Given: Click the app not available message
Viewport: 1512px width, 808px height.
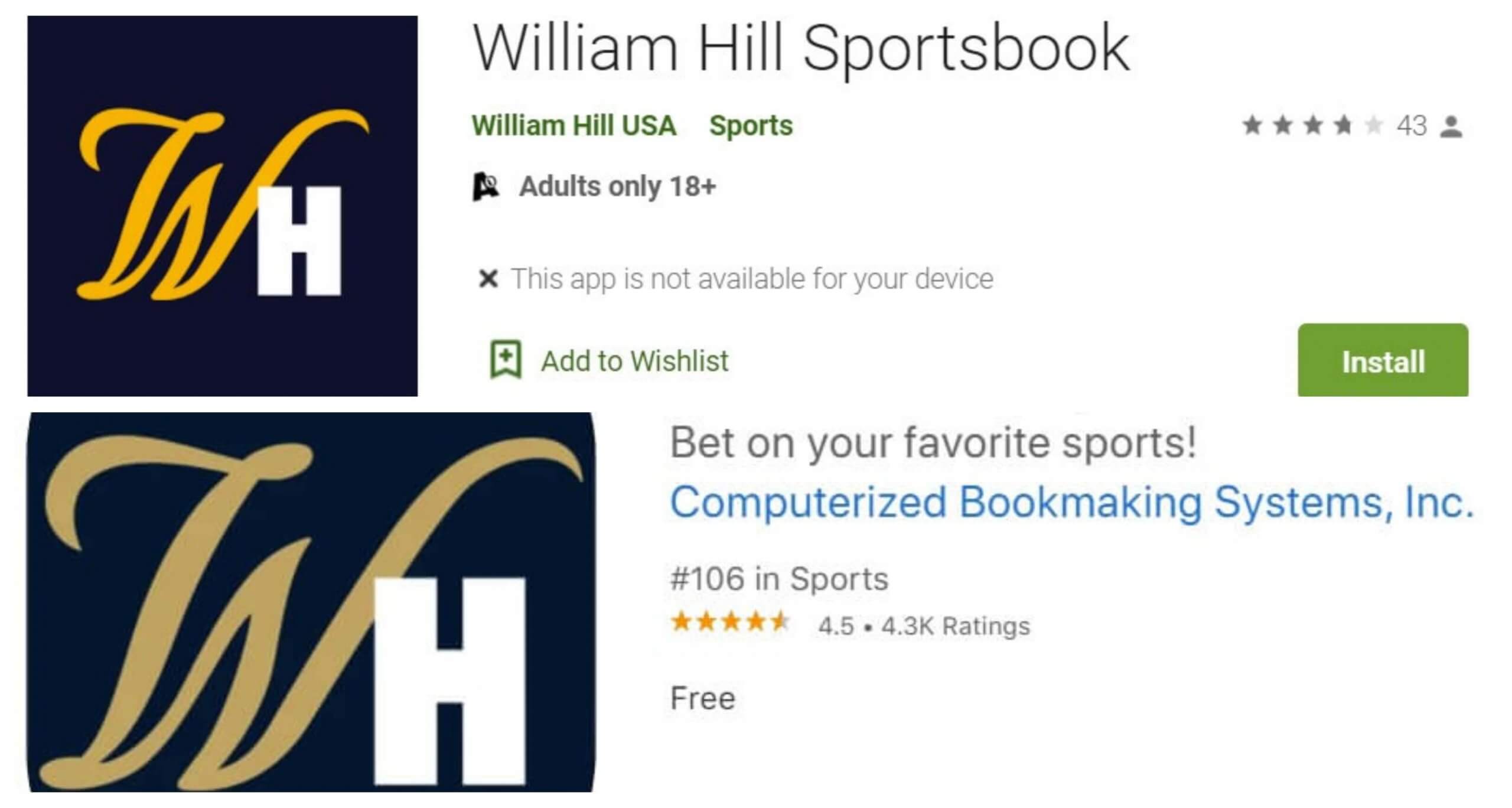Looking at the screenshot, I should tap(752, 279).
